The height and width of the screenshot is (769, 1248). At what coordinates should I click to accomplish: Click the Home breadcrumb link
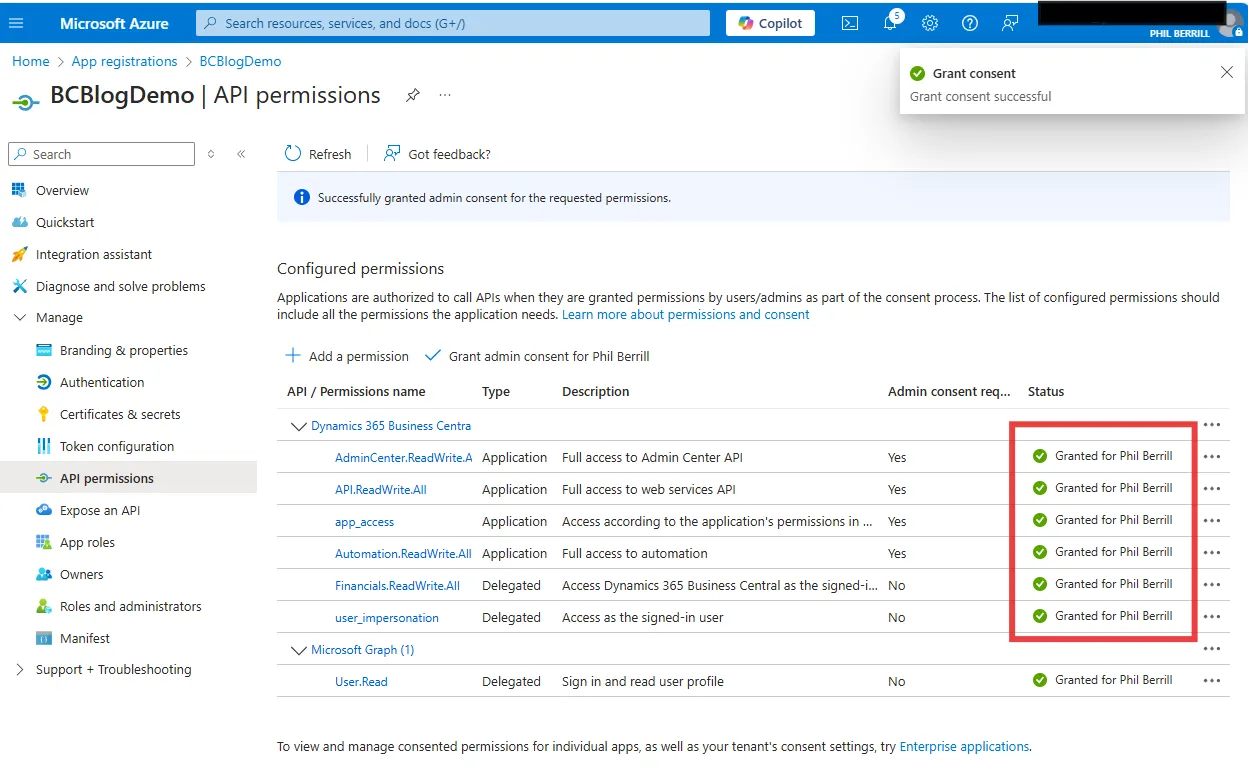[x=30, y=61]
